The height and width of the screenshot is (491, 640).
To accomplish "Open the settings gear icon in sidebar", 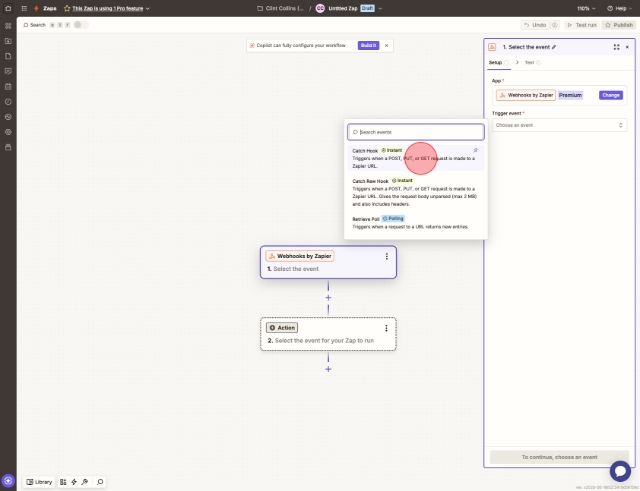I will point(8,132).
